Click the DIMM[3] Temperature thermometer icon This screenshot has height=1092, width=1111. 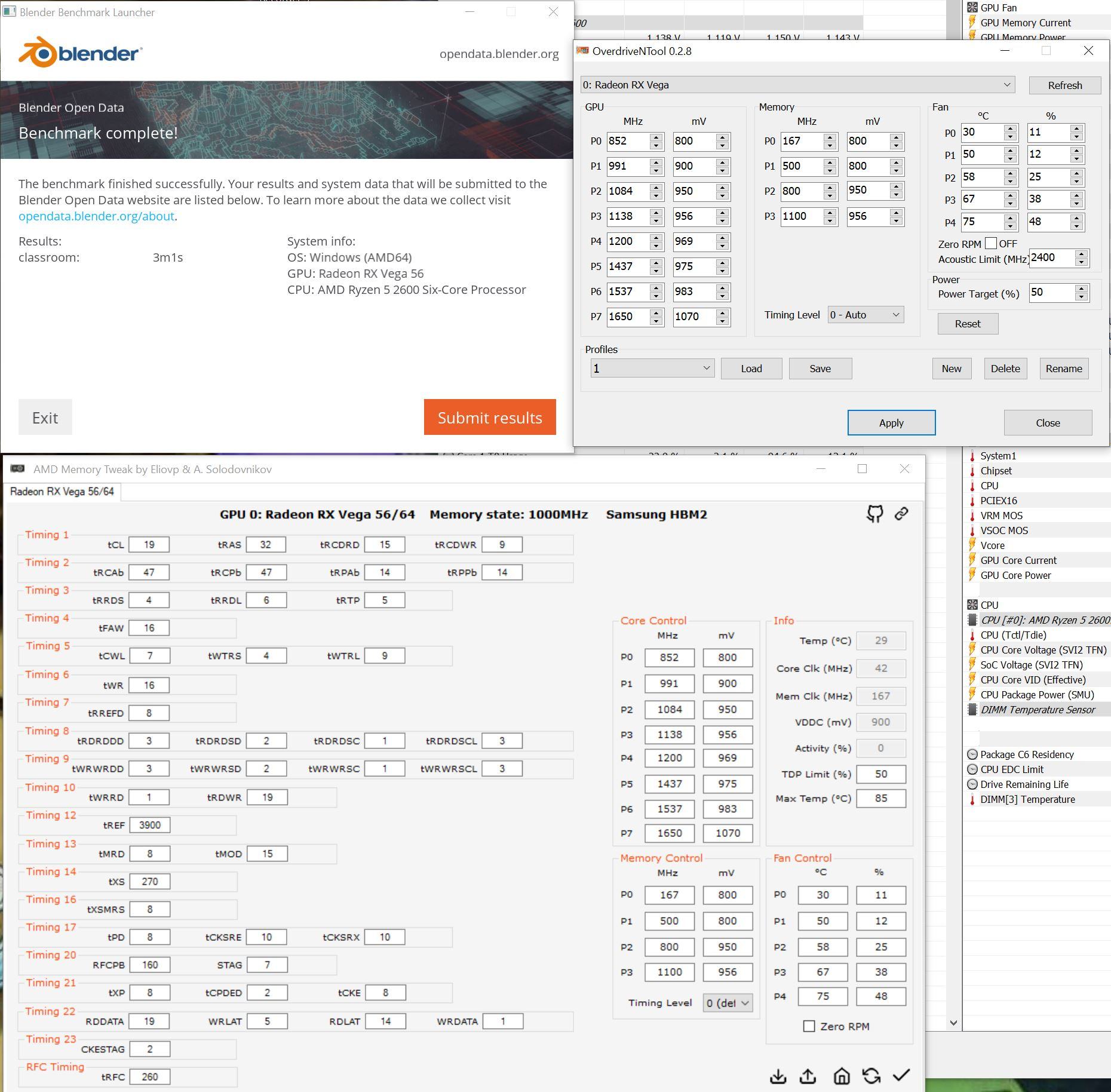click(972, 799)
